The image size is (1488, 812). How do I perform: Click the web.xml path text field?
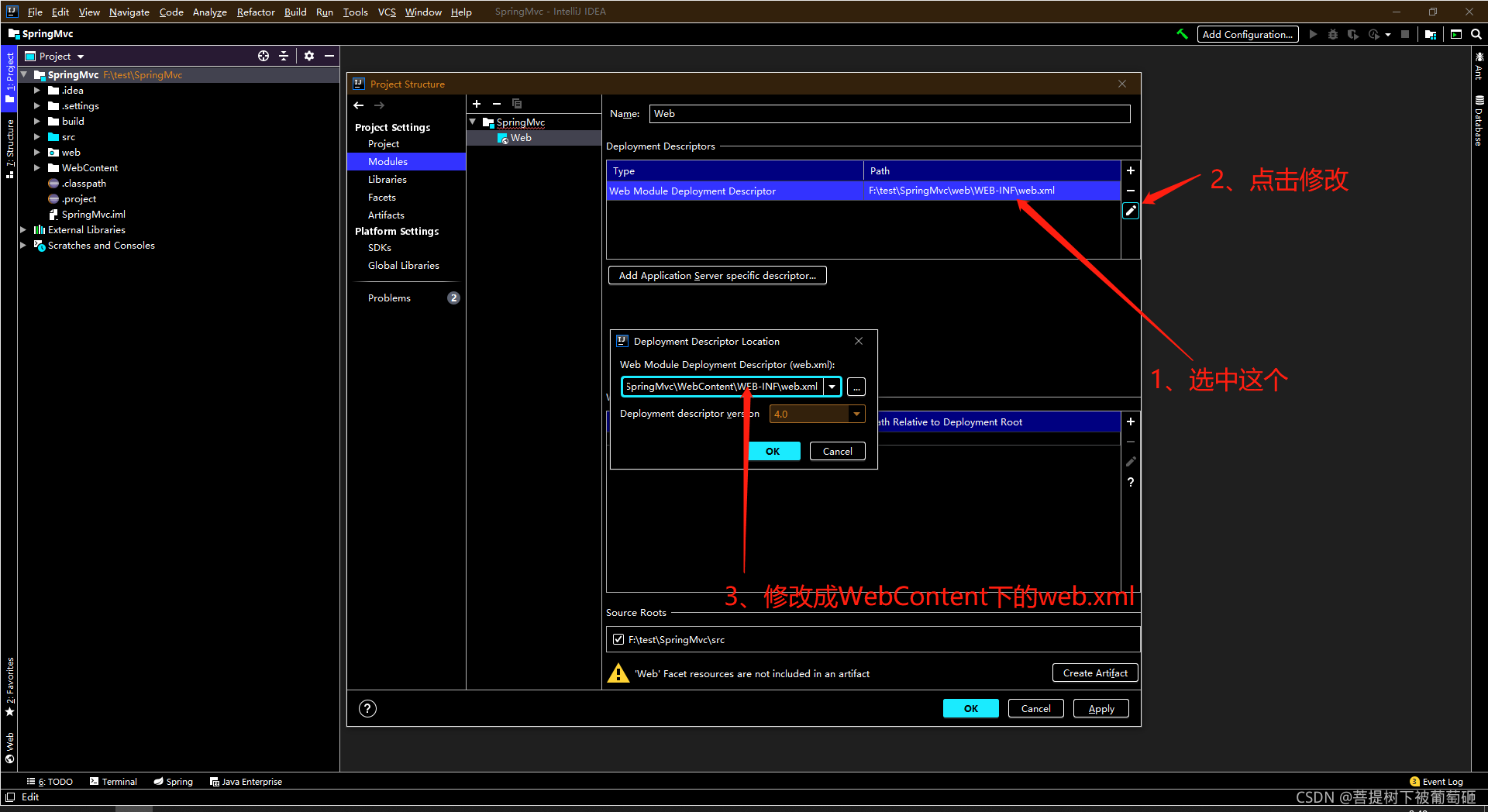point(722,387)
